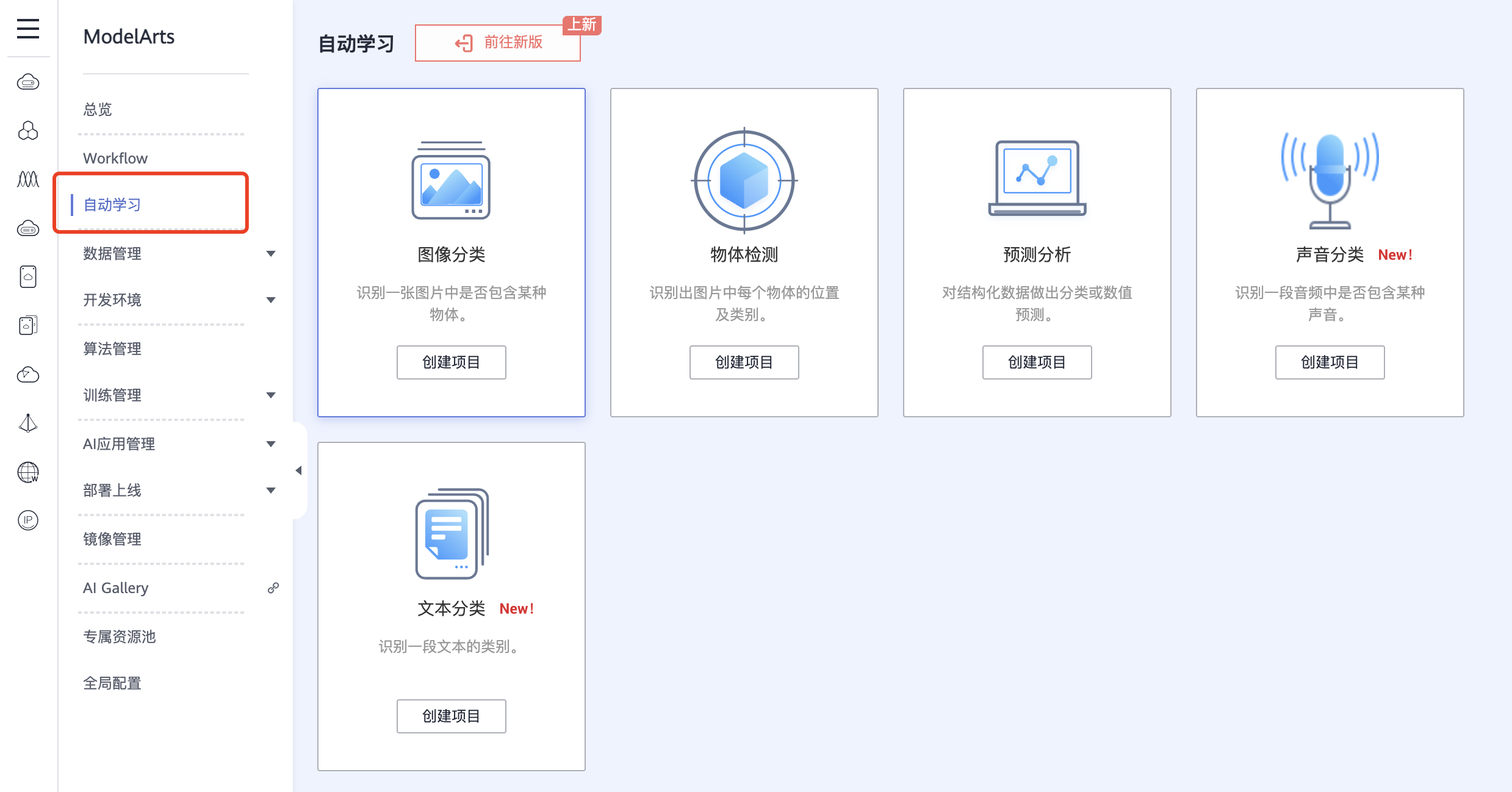Click the IP icon in left rail
Screen dimensions: 1512x792
click(x=28, y=520)
